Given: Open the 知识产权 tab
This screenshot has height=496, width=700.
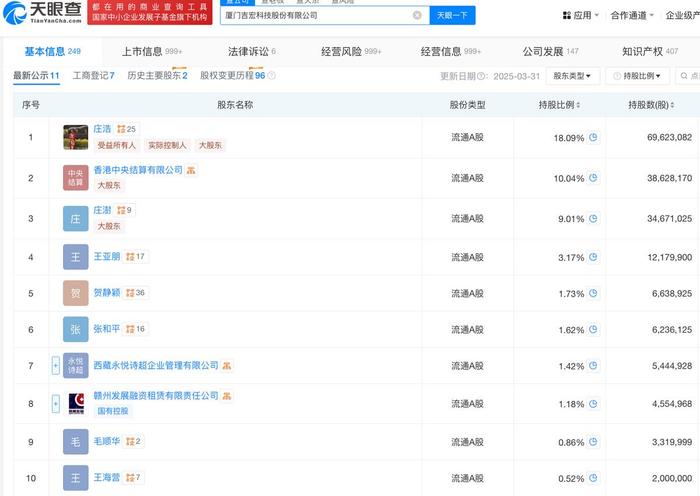Looking at the screenshot, I should coord(650,51).
